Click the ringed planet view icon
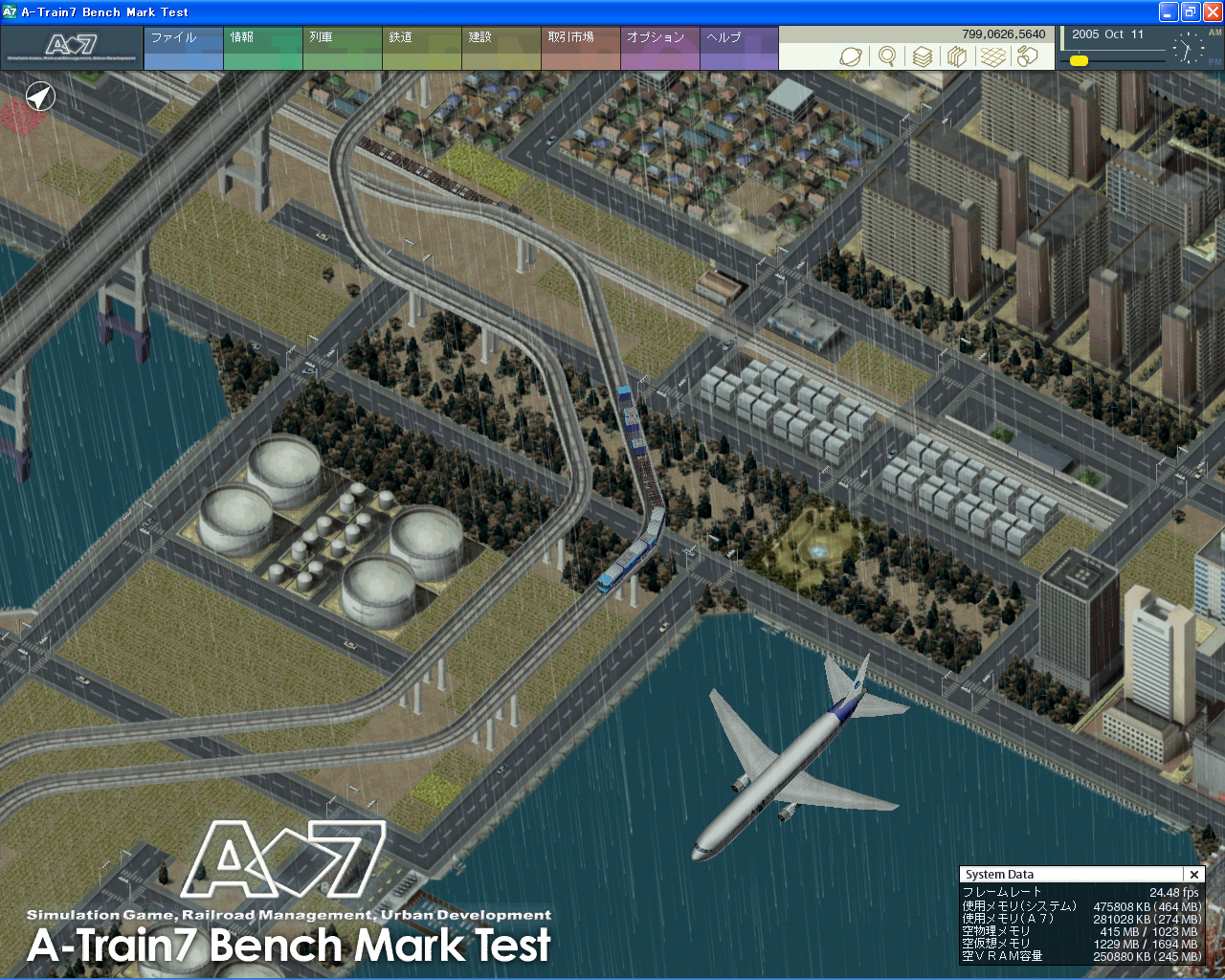This screenshot has width=1225, height=980. coord(850,56)
